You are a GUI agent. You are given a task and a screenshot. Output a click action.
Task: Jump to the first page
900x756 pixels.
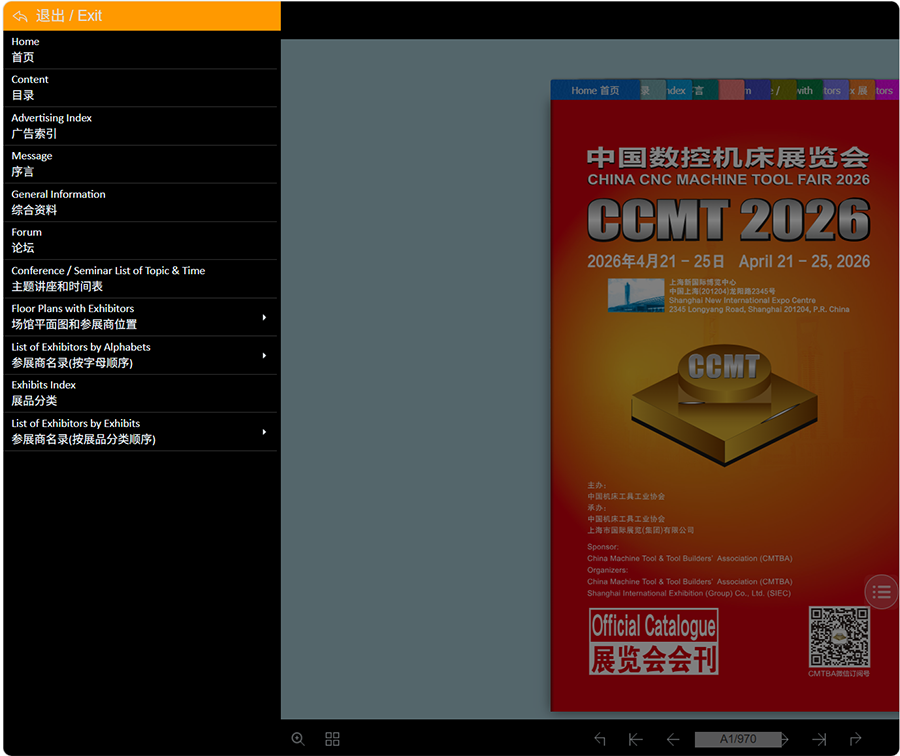[635, 739]
